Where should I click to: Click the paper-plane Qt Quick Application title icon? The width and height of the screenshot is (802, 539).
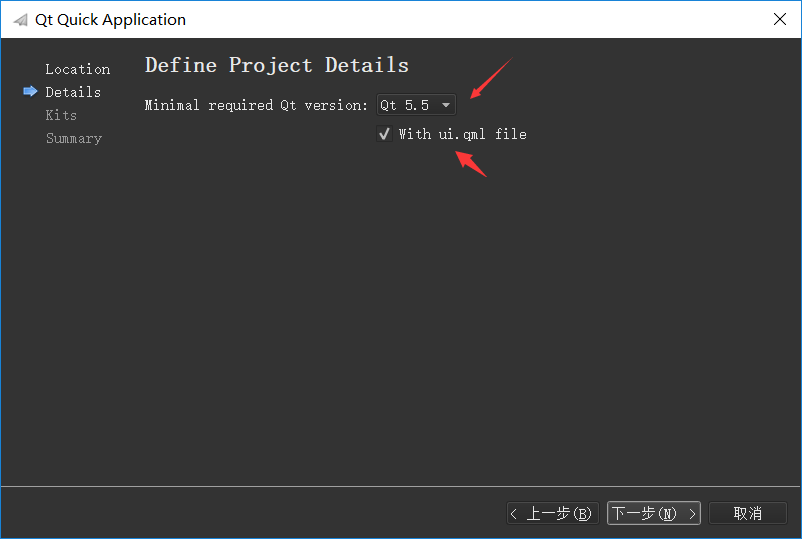(20, 20)
